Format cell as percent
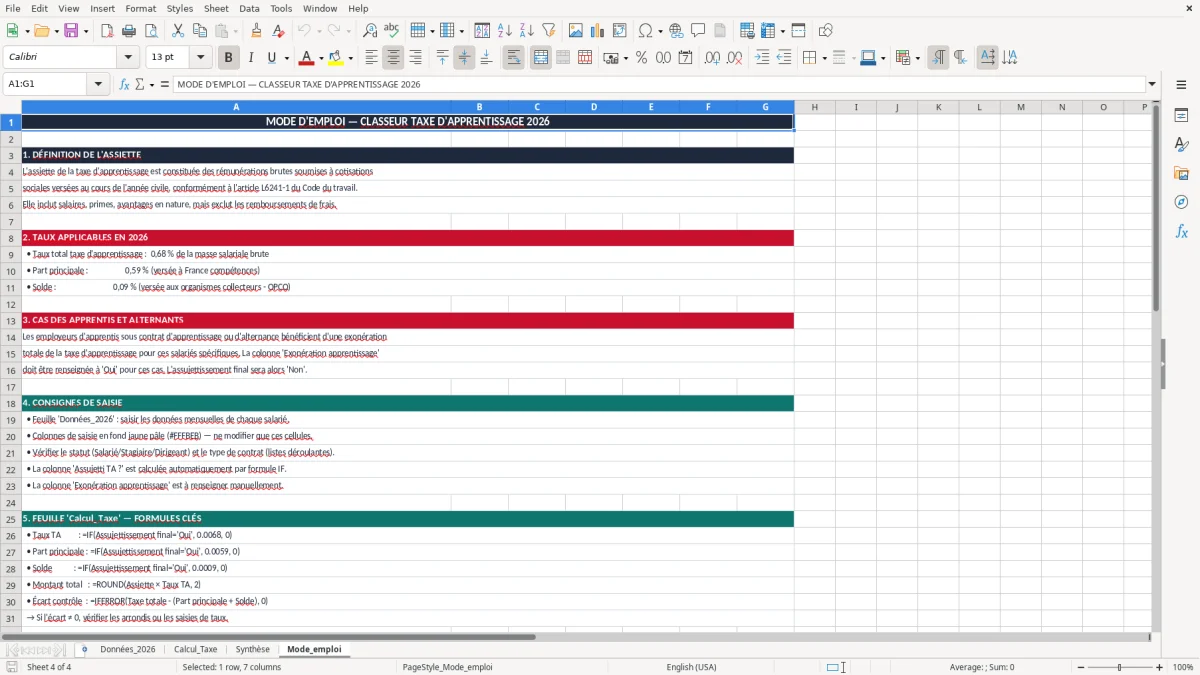1200x675 pixels. (641, 58)
